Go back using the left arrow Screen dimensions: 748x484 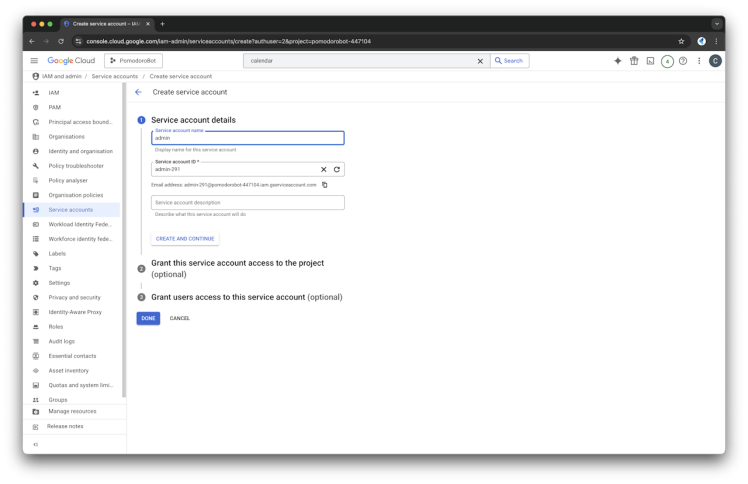[x=138, y=92]
